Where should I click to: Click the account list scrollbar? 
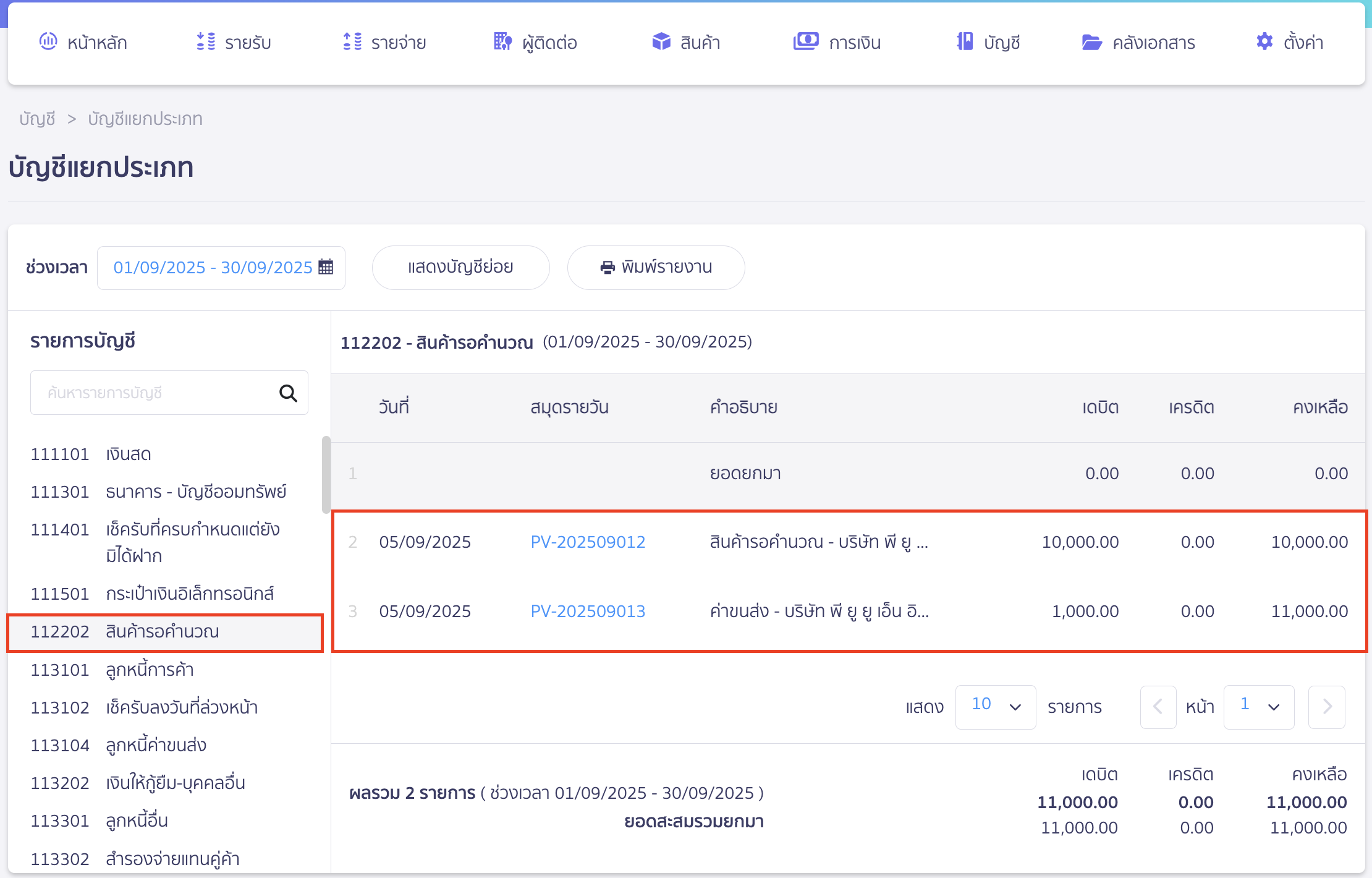coord(326,475)
